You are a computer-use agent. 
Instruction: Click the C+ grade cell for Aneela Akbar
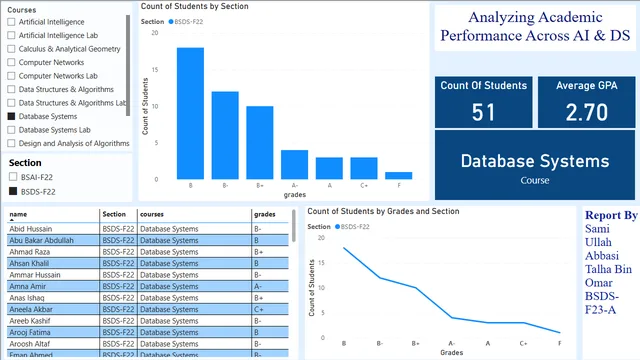270,309
